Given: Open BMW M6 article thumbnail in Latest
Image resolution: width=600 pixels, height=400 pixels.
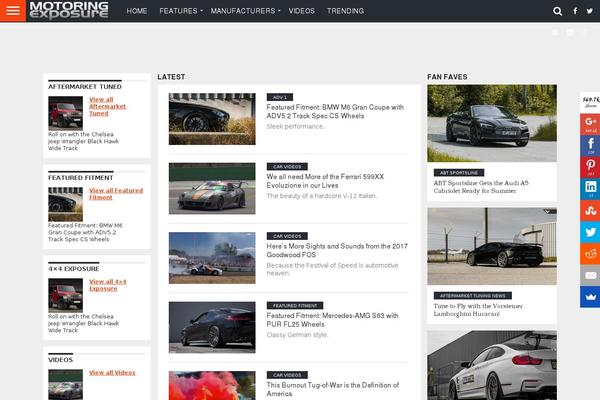Looking at the screenshot, I should tap(212, 119).
